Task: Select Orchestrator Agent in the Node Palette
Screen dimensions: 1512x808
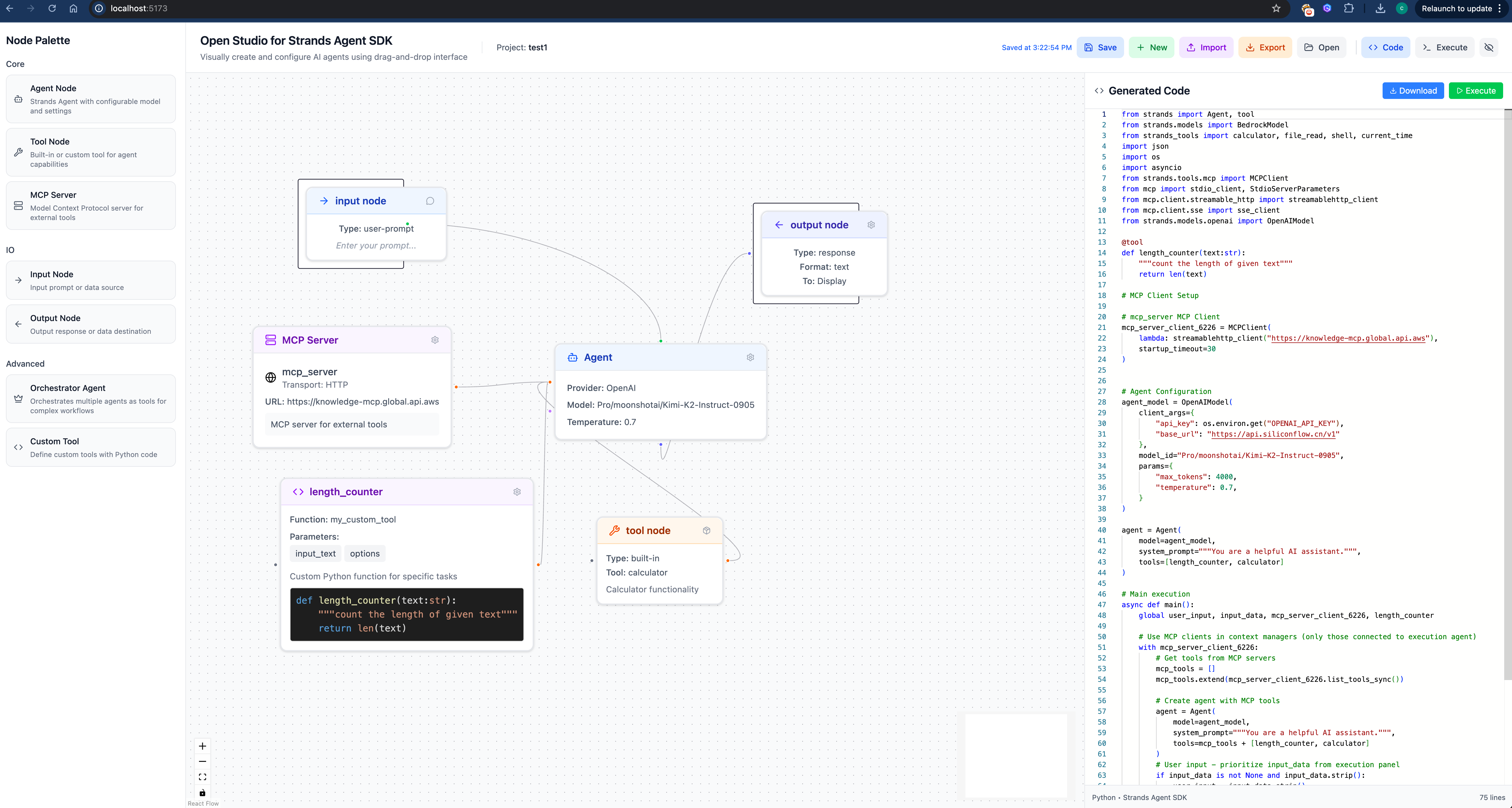Action: [x=91, y=399]
